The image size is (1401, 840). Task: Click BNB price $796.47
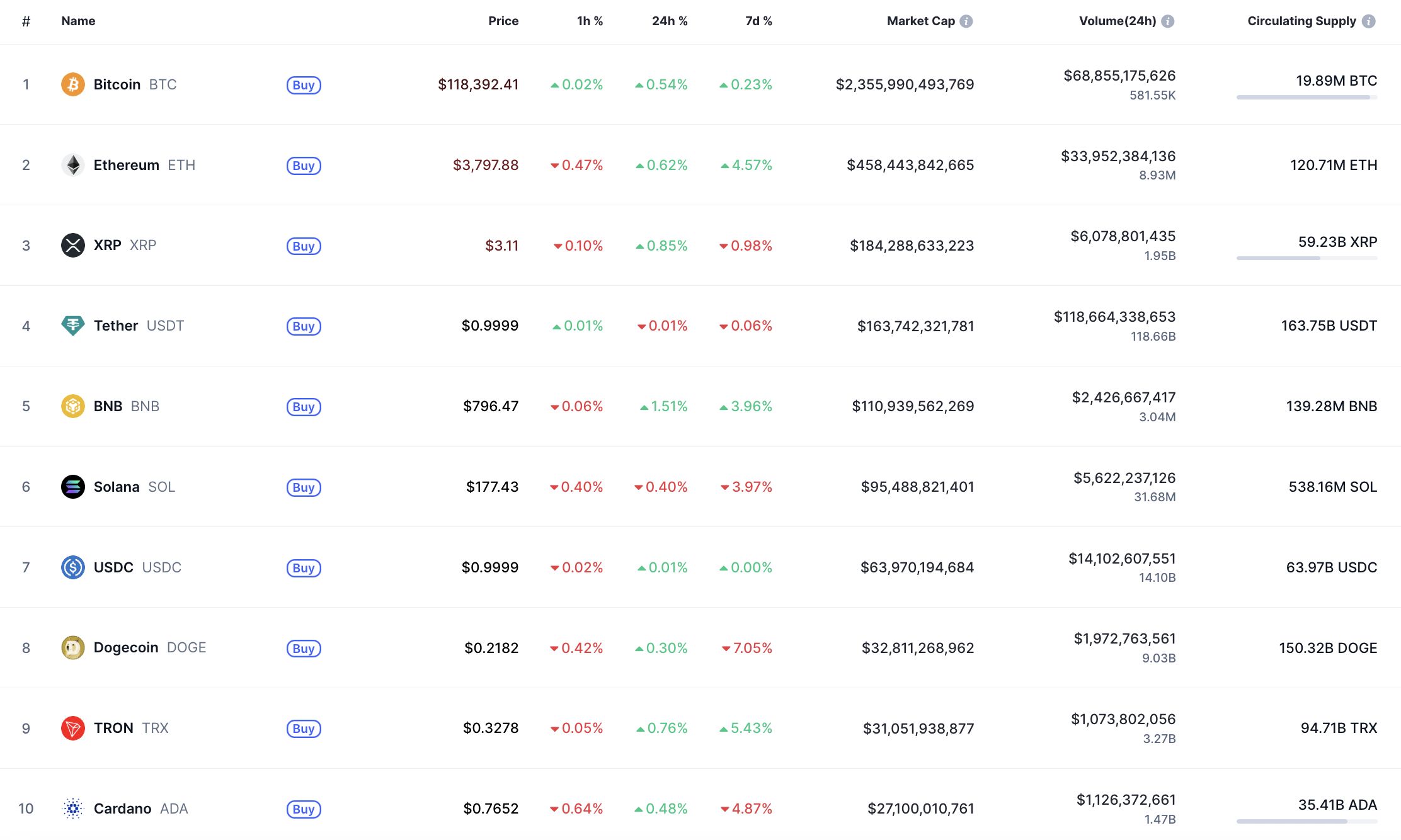(x=491, y=406)
